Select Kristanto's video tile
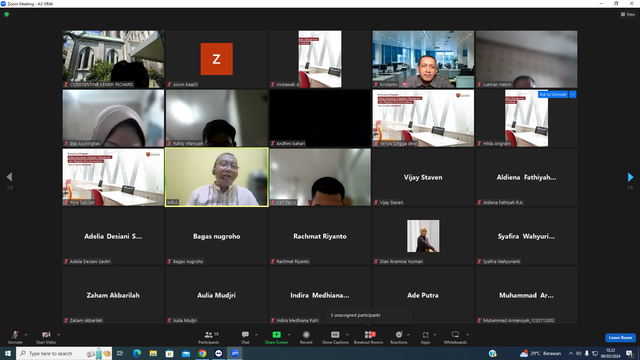The image size is (640, 360). point(423,59)
